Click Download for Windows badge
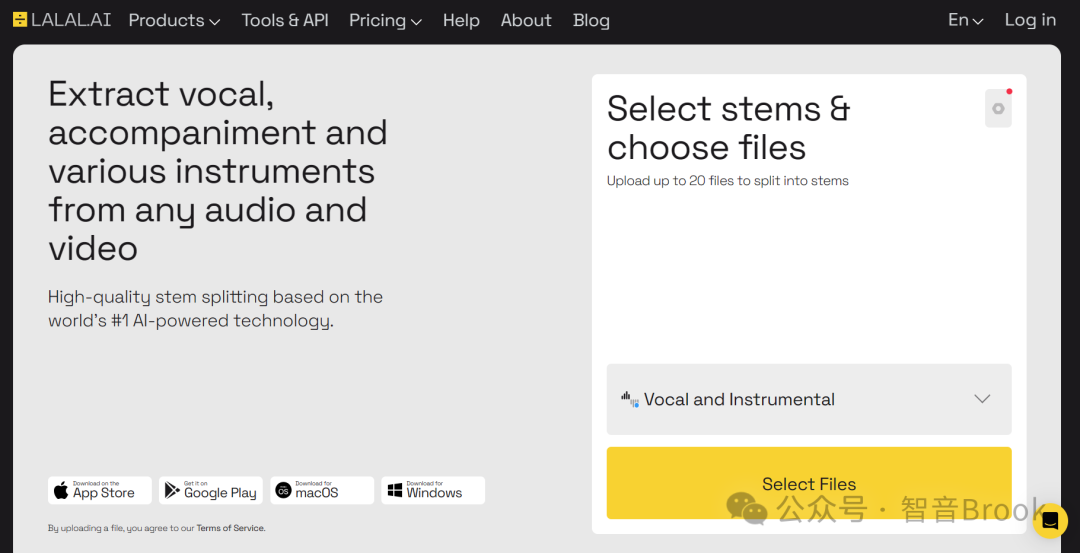 click(433, 490)
